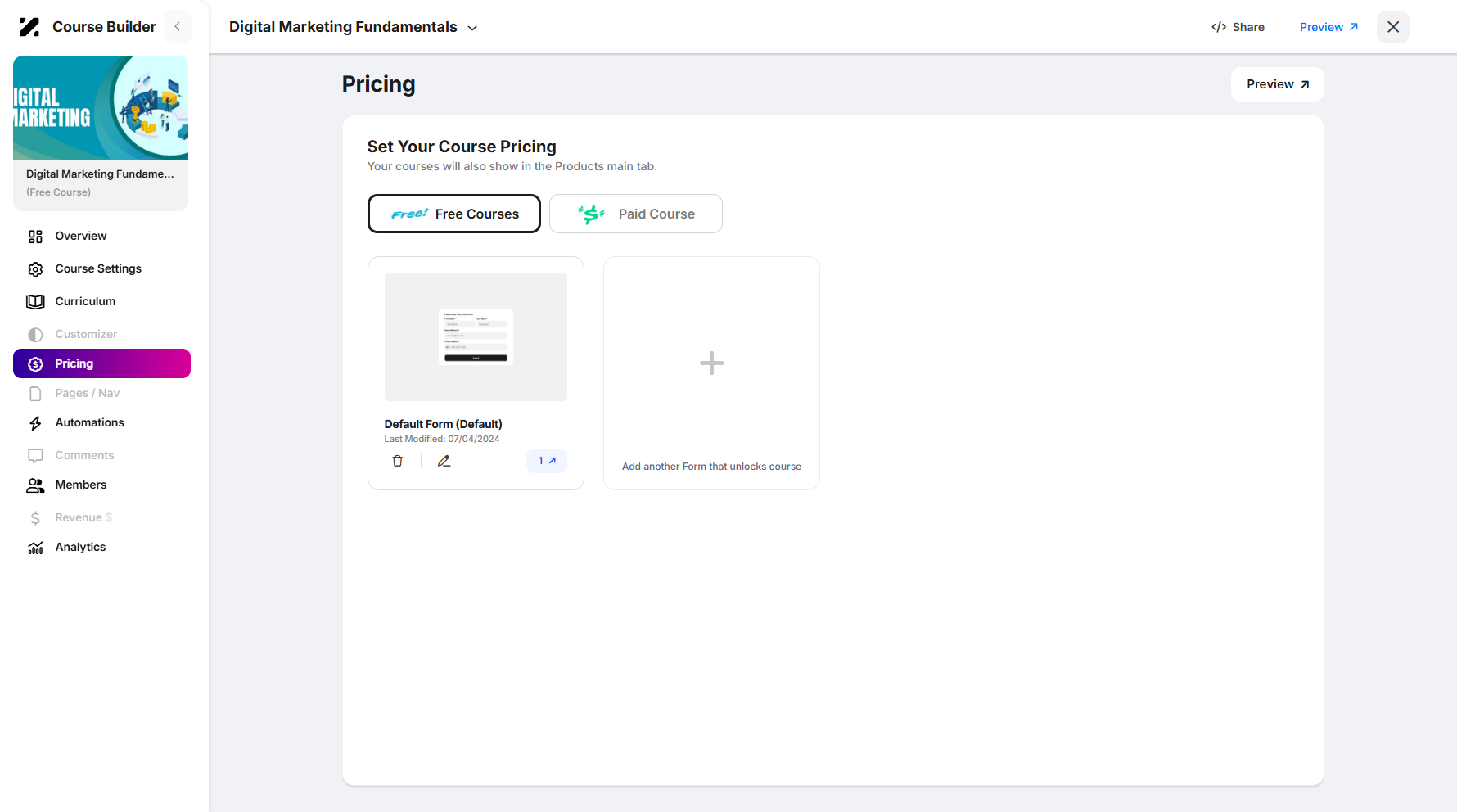Open the blue Preview link in header
This screenshot has width=1457, height=812.
point(1328,27)
